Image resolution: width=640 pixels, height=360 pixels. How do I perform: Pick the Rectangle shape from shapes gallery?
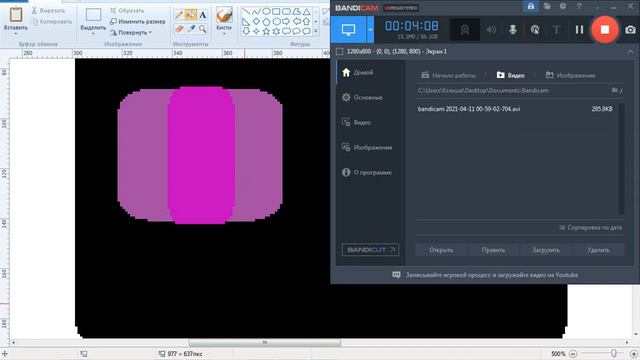pyautogui.click(x=276, y=12)
